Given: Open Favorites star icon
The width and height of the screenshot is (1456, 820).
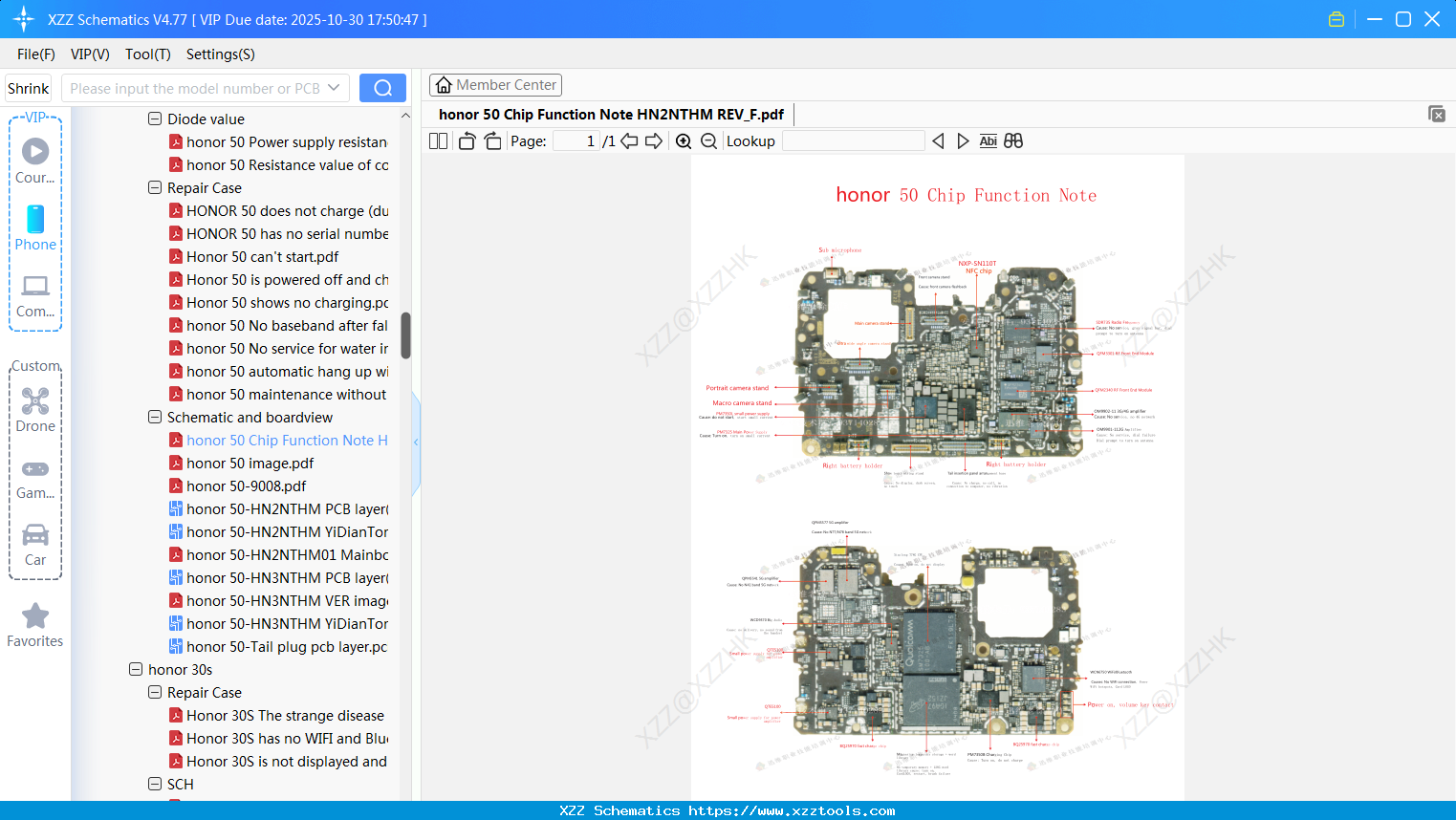Looking at the screenshot, I should click(35, 626).
